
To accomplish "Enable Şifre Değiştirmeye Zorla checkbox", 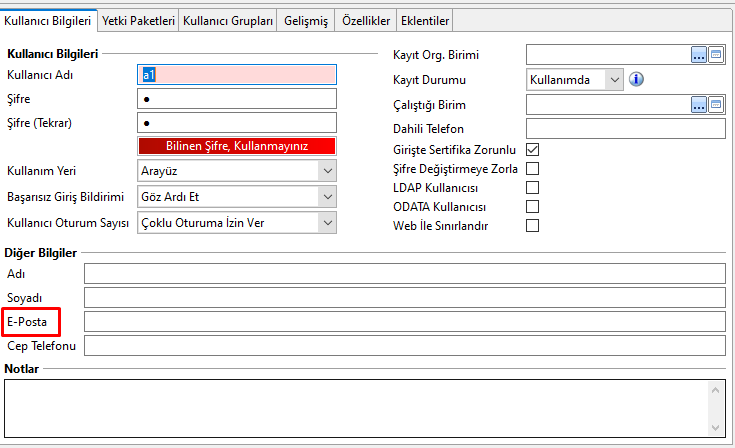I will coord(532,168).
